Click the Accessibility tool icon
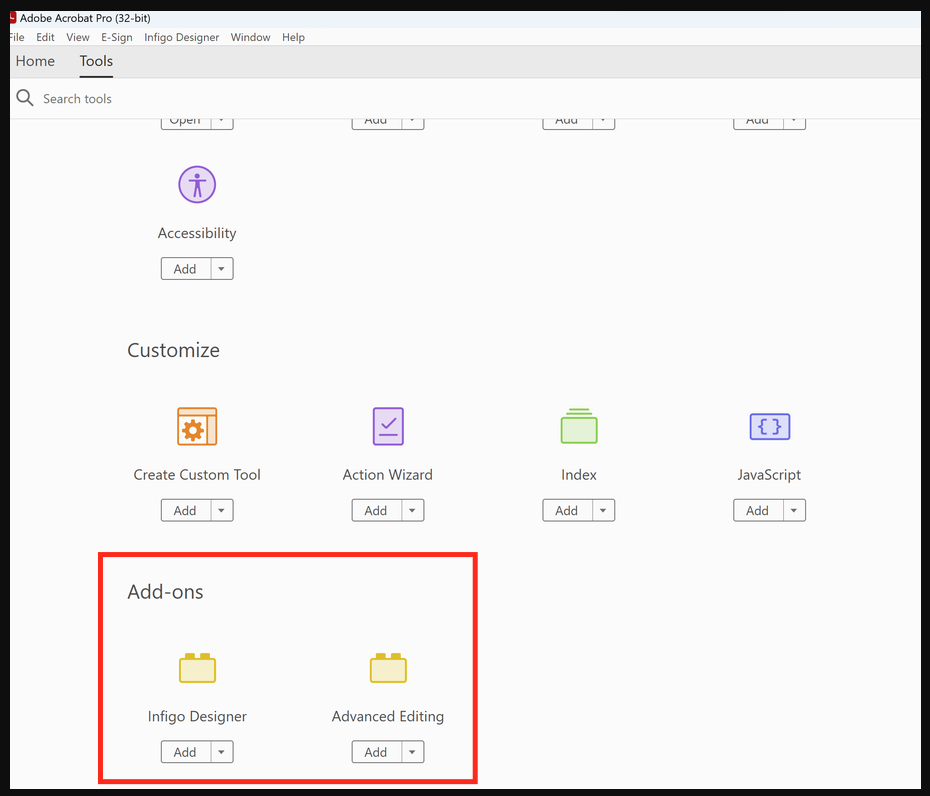Image resolution: width=930 pixels, height=796 pixels. pos(197,185)
